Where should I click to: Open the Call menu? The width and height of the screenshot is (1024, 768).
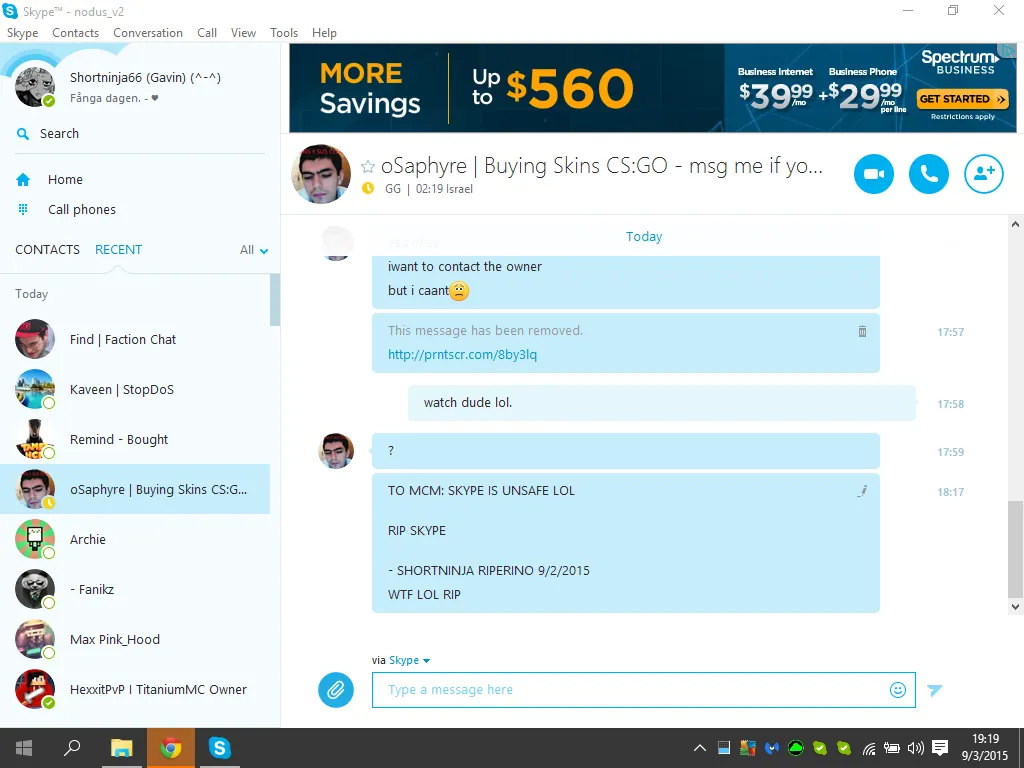pos(207,33)
